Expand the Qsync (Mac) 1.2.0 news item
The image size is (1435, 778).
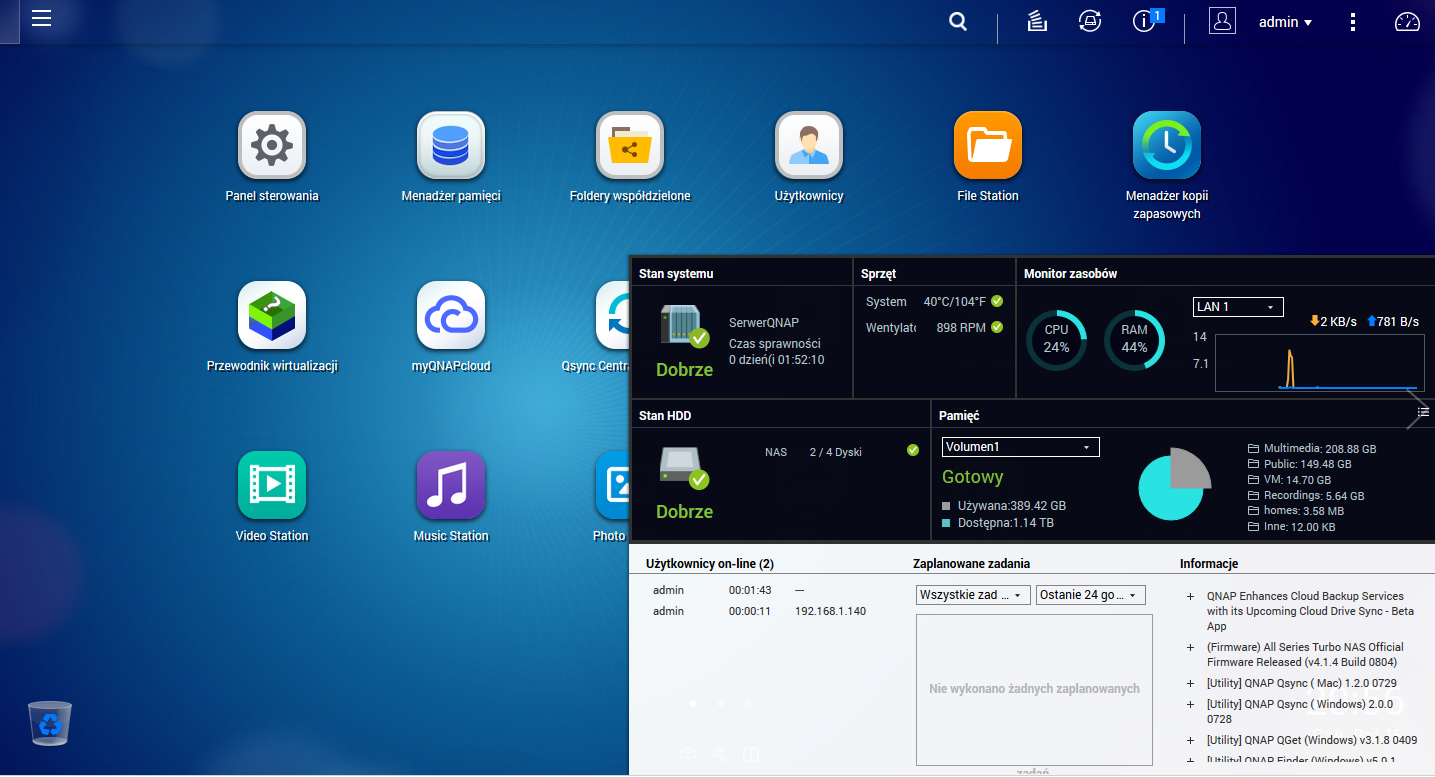(1190, 684)
